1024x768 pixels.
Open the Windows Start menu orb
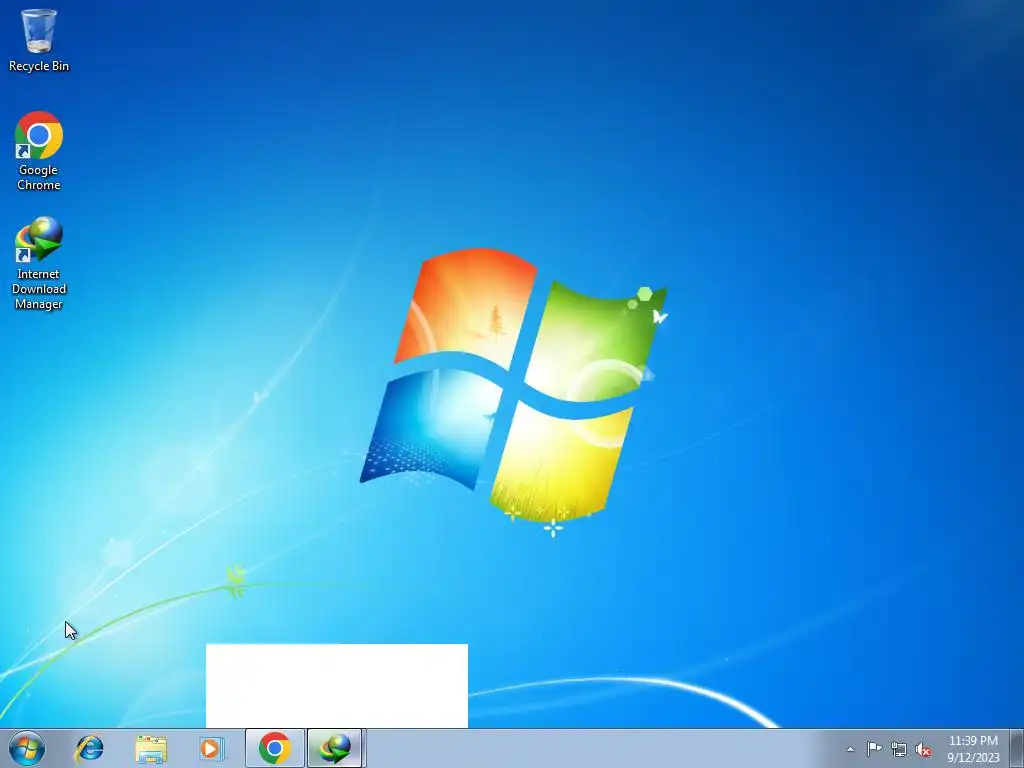pyautogui.click(x=27, y=748)
